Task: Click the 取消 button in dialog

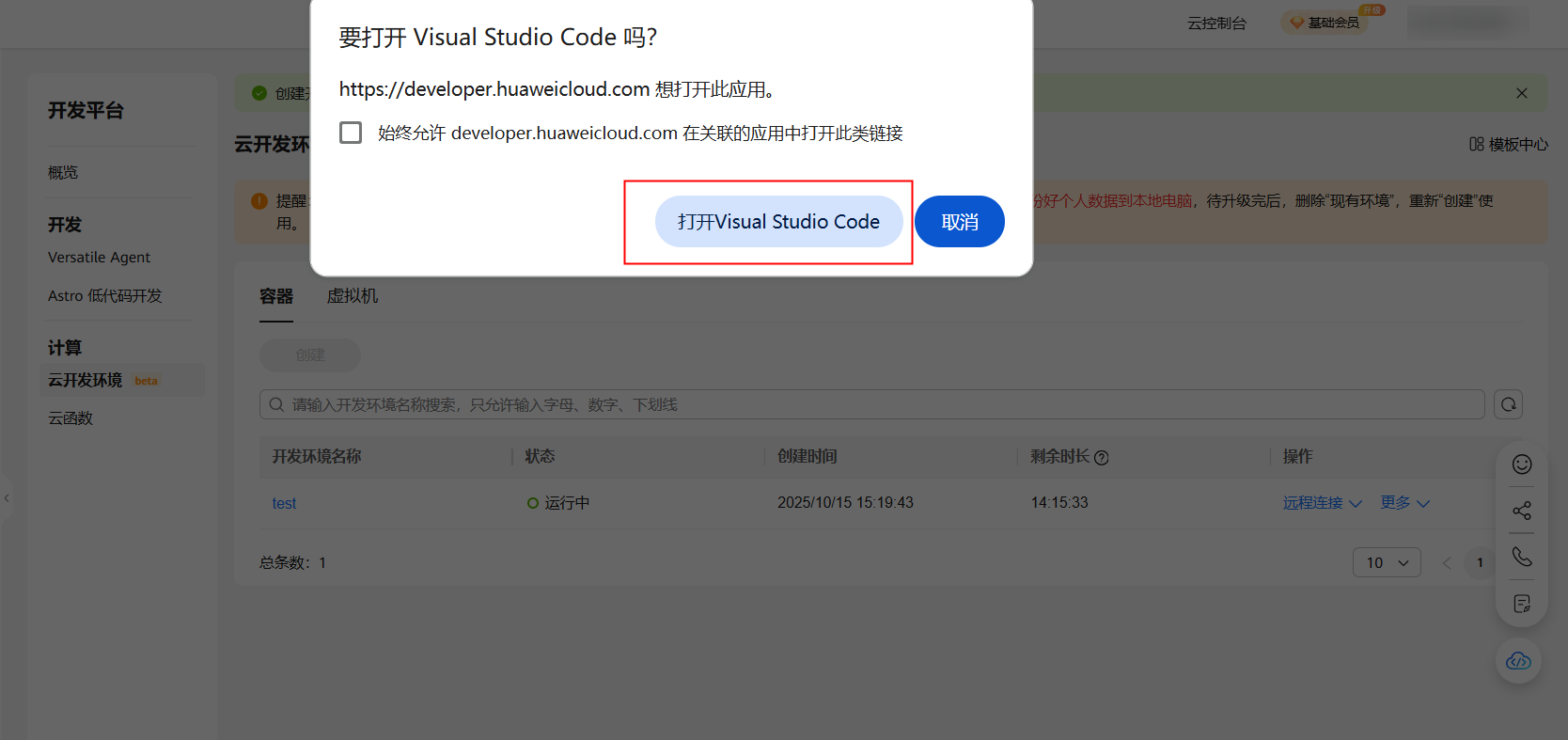Action: [x=960, y=222]
